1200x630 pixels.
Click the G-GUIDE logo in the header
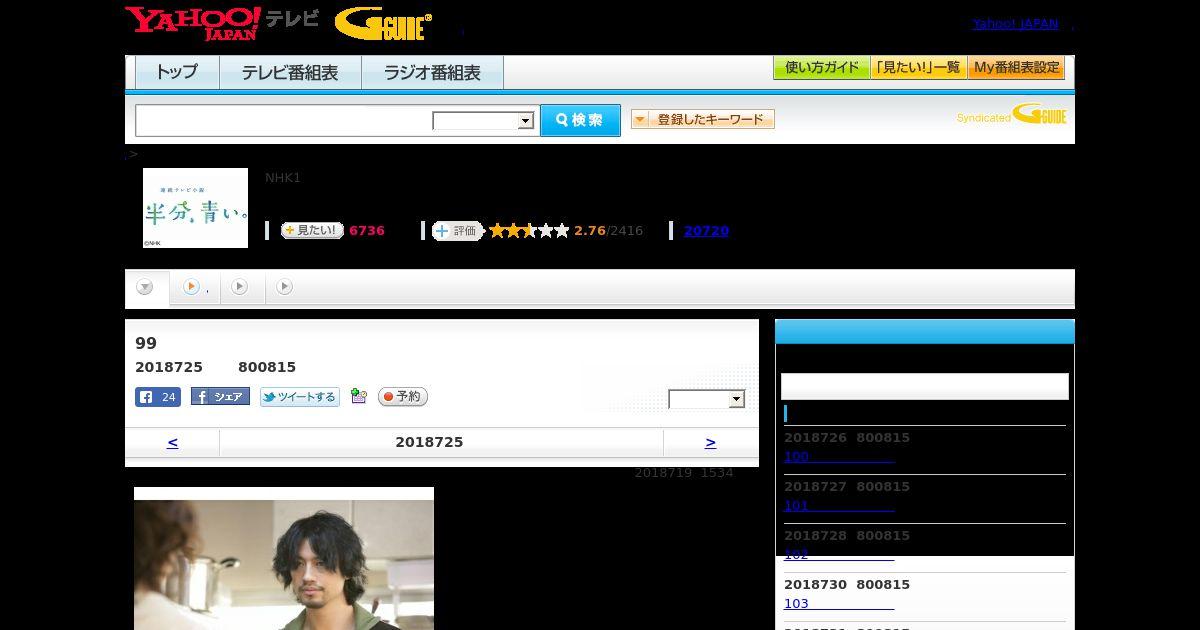383,24
